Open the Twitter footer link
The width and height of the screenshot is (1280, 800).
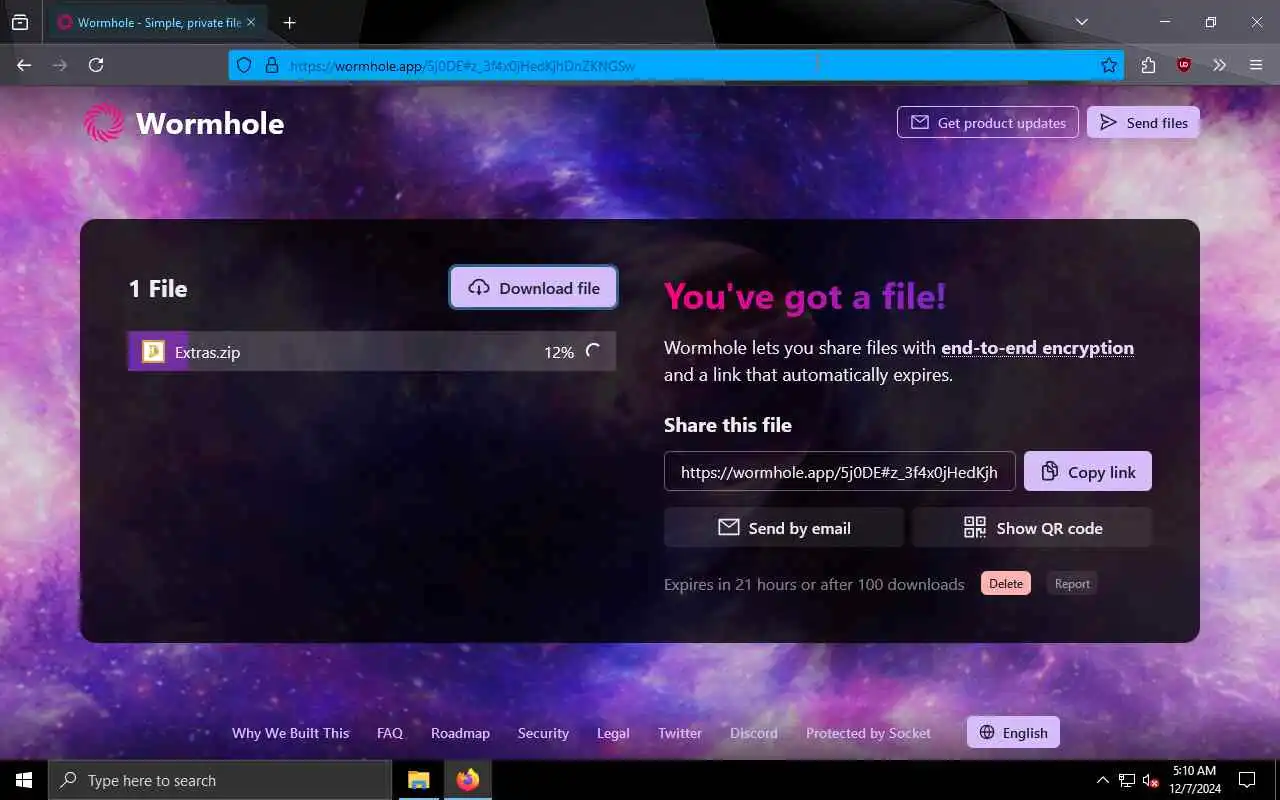(x=680, y=733)
